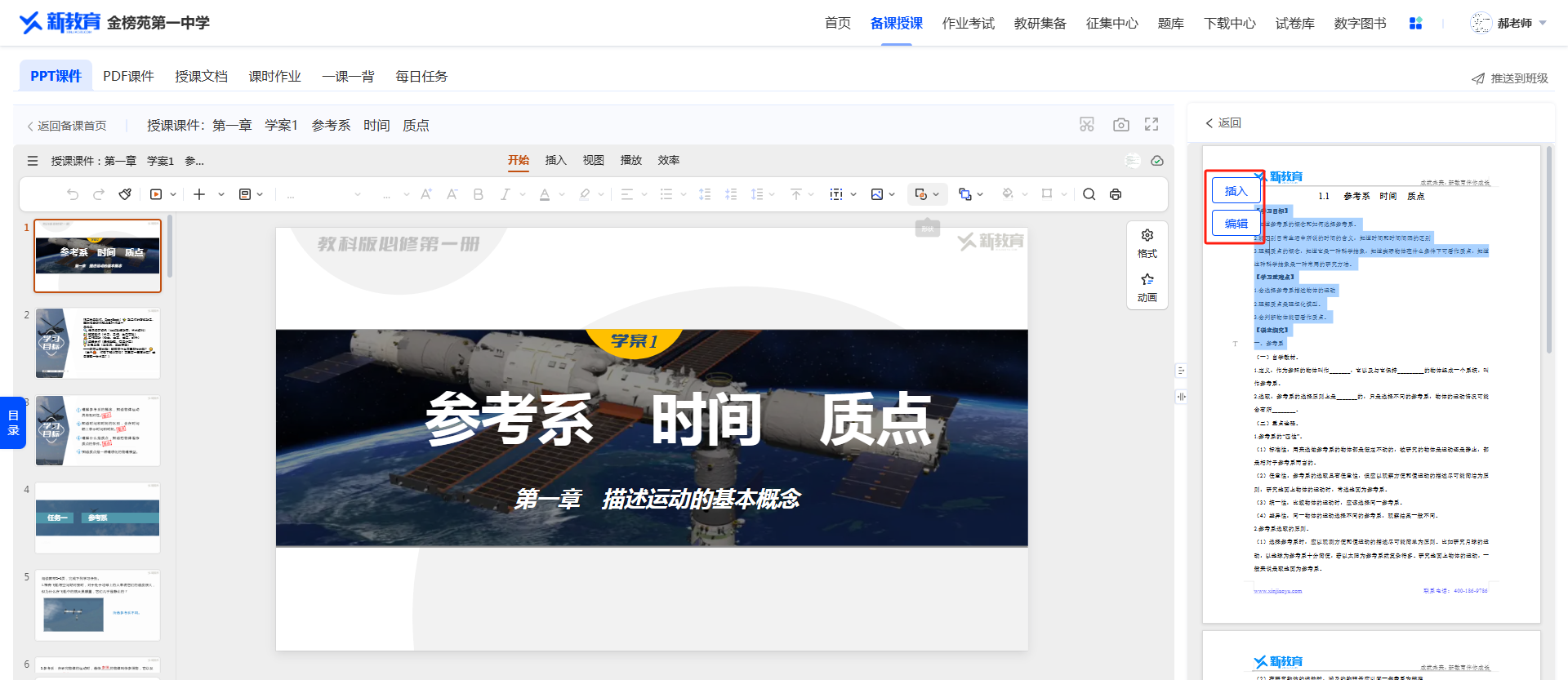Click the shape fill bucket icon

coord(1008,194)
